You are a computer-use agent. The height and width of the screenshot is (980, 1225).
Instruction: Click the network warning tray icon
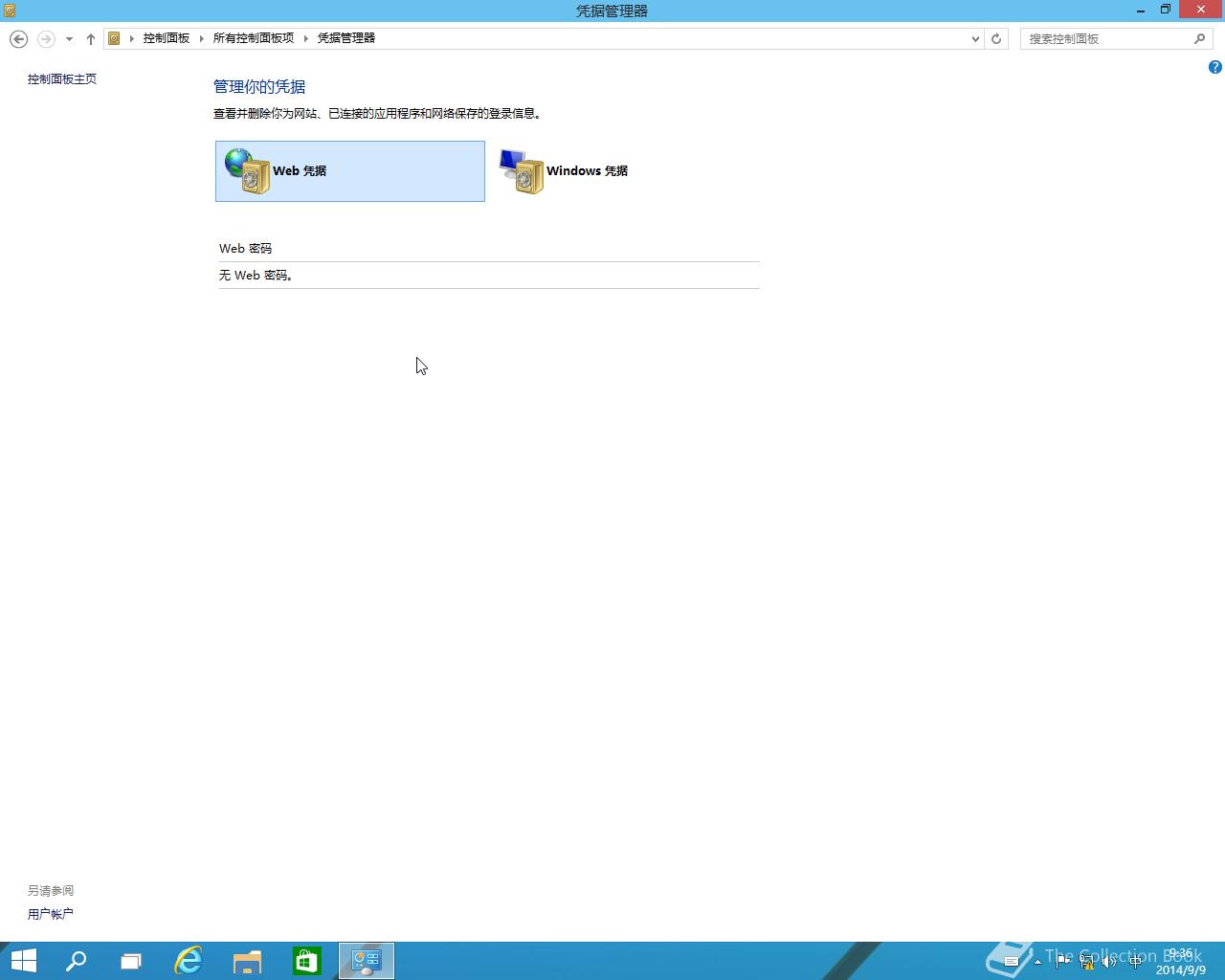(x=1086, y=962)
